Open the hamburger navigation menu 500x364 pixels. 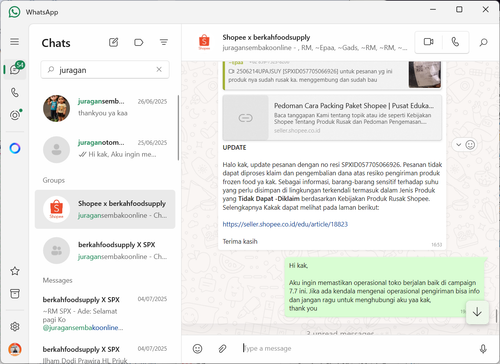click(x=14, y=42)
